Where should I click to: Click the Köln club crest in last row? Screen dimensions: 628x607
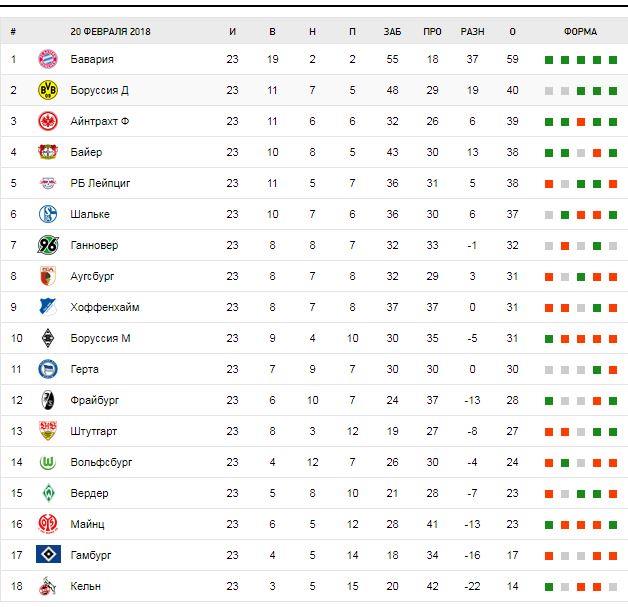pos(47,586)
